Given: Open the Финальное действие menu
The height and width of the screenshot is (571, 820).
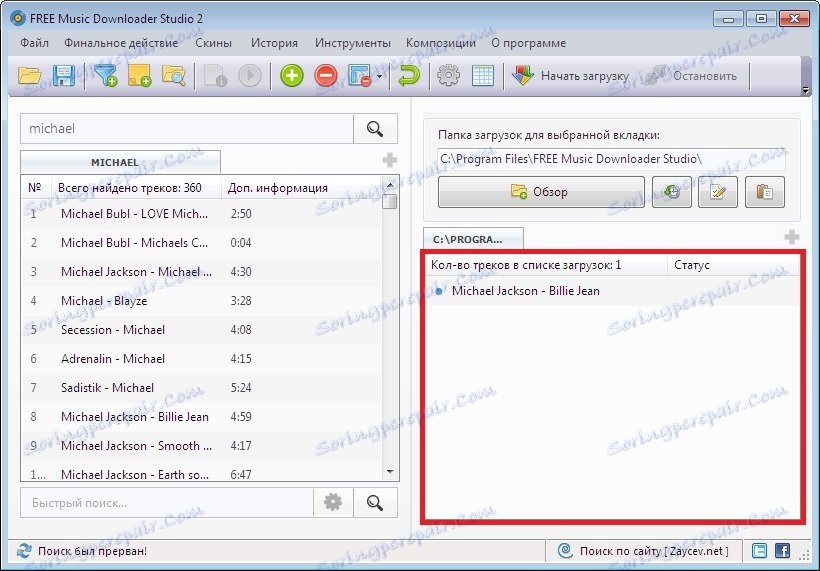Looking at the screenshot, I should coord(121,43).
